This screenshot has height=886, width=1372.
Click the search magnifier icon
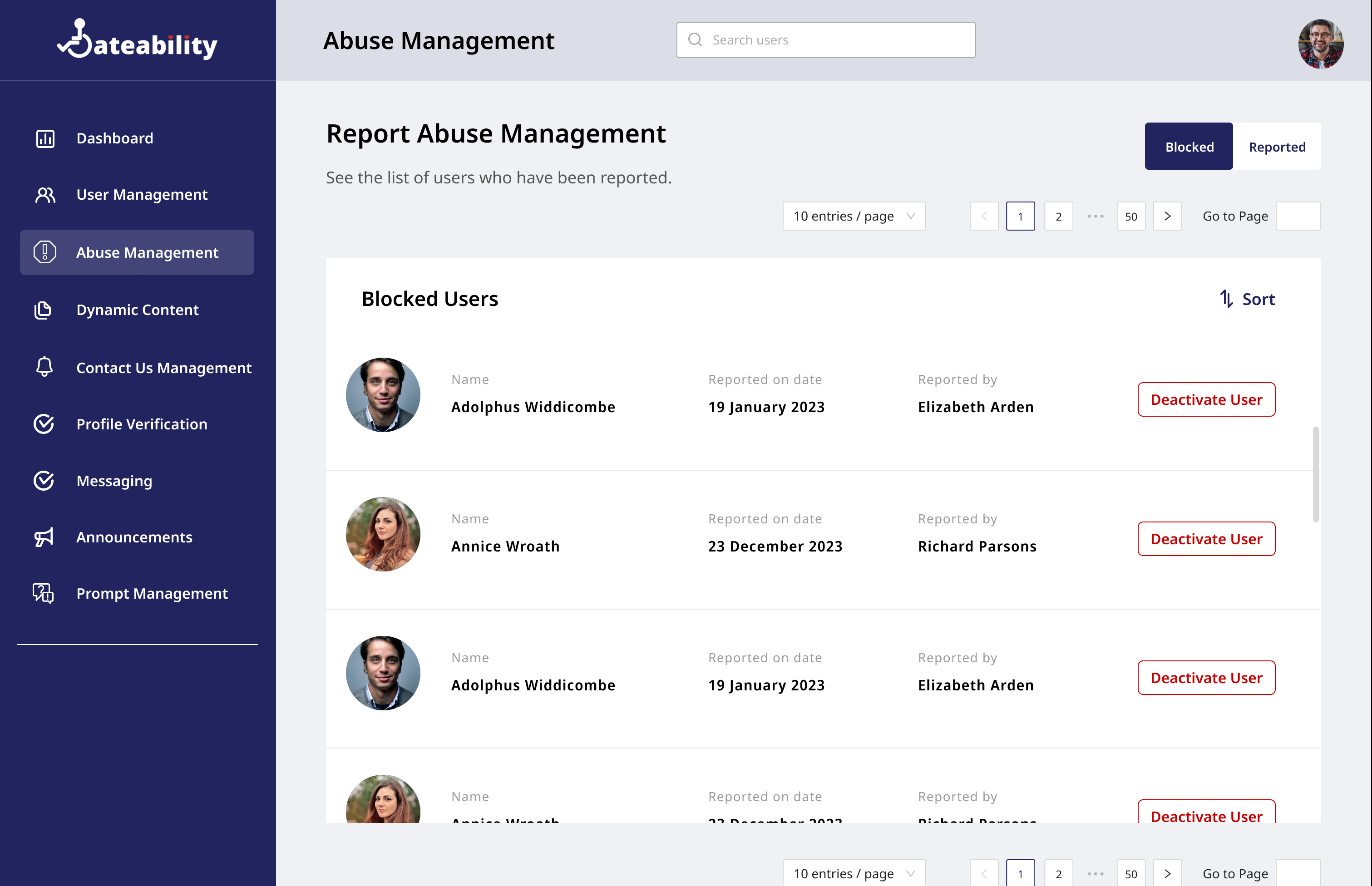point(695,39)
